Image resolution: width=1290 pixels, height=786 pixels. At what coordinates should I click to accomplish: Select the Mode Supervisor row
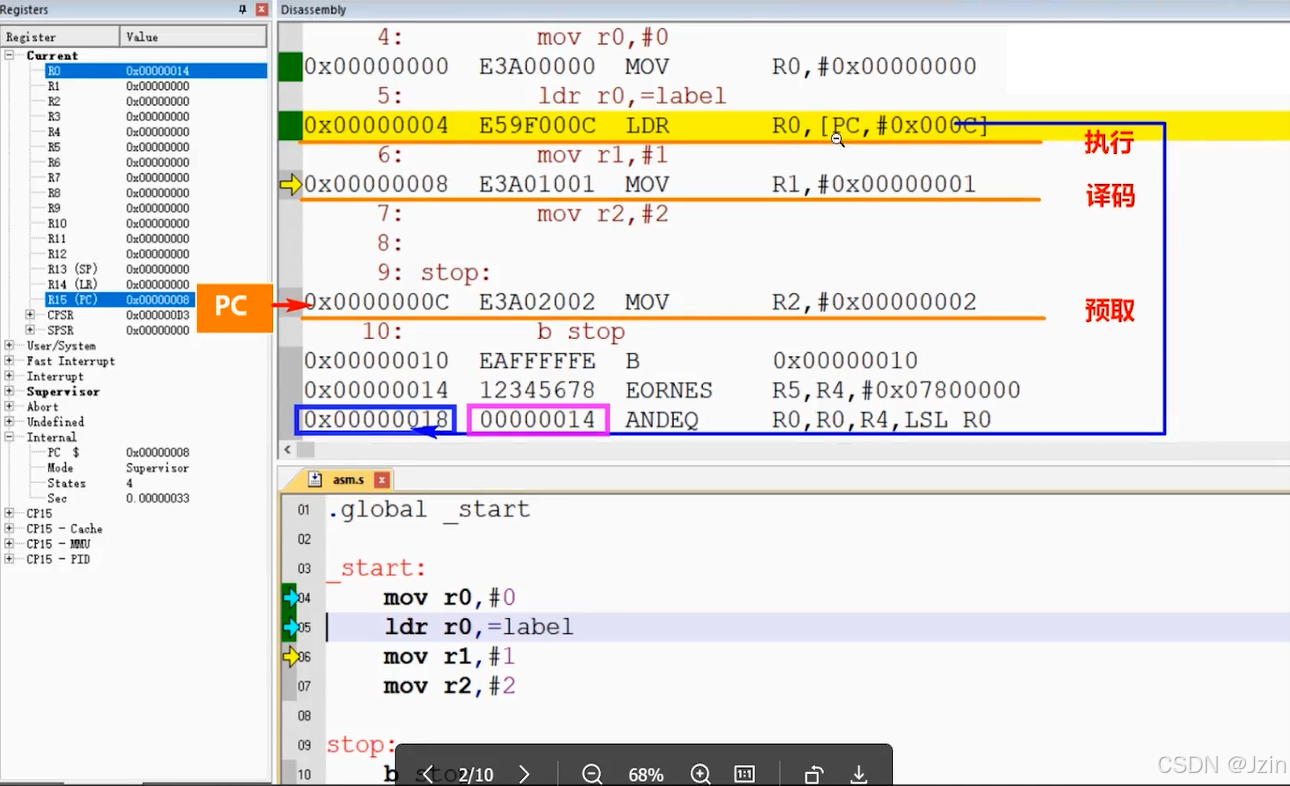click(x=156, y=468)
